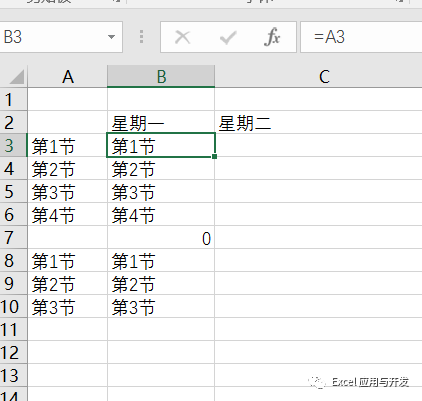
Task: Click cell A6 containing 第4节
Action: 68,215
